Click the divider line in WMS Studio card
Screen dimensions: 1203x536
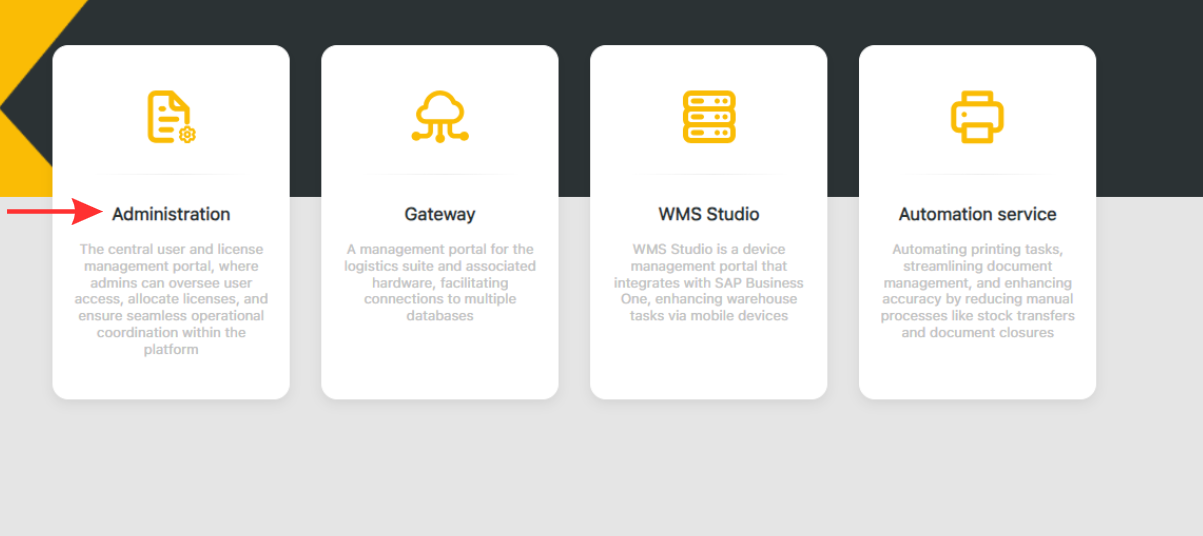coord(709,175)
